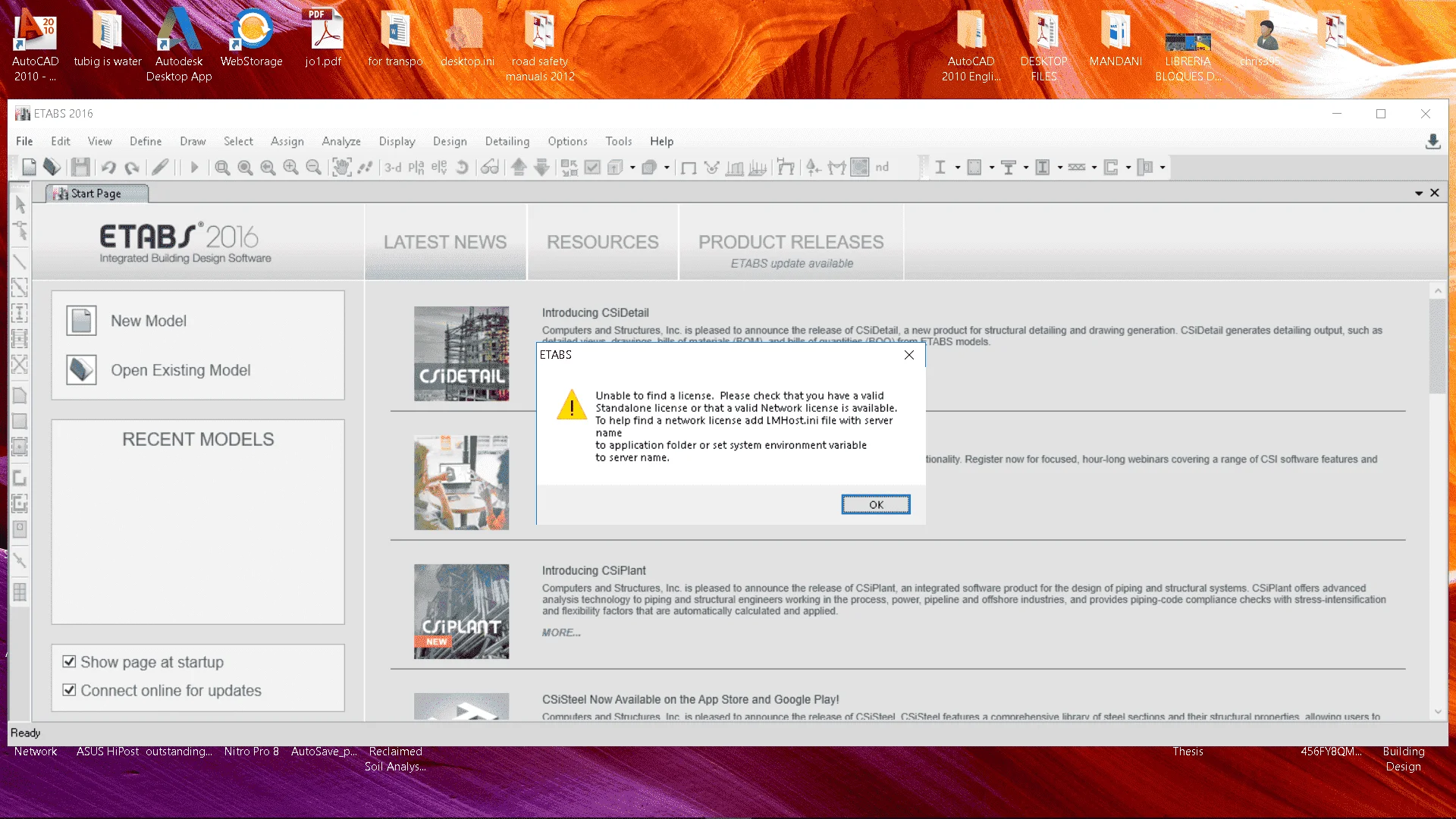Click the Open file toolbar icon

coord(52,168)
